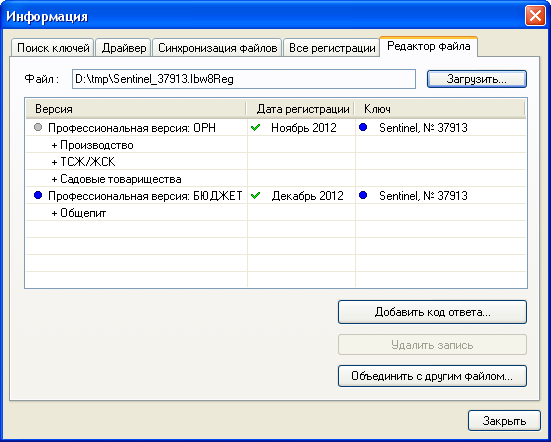Click the Файл path input field
551x442 pixels.
click(x=244, y=79)
